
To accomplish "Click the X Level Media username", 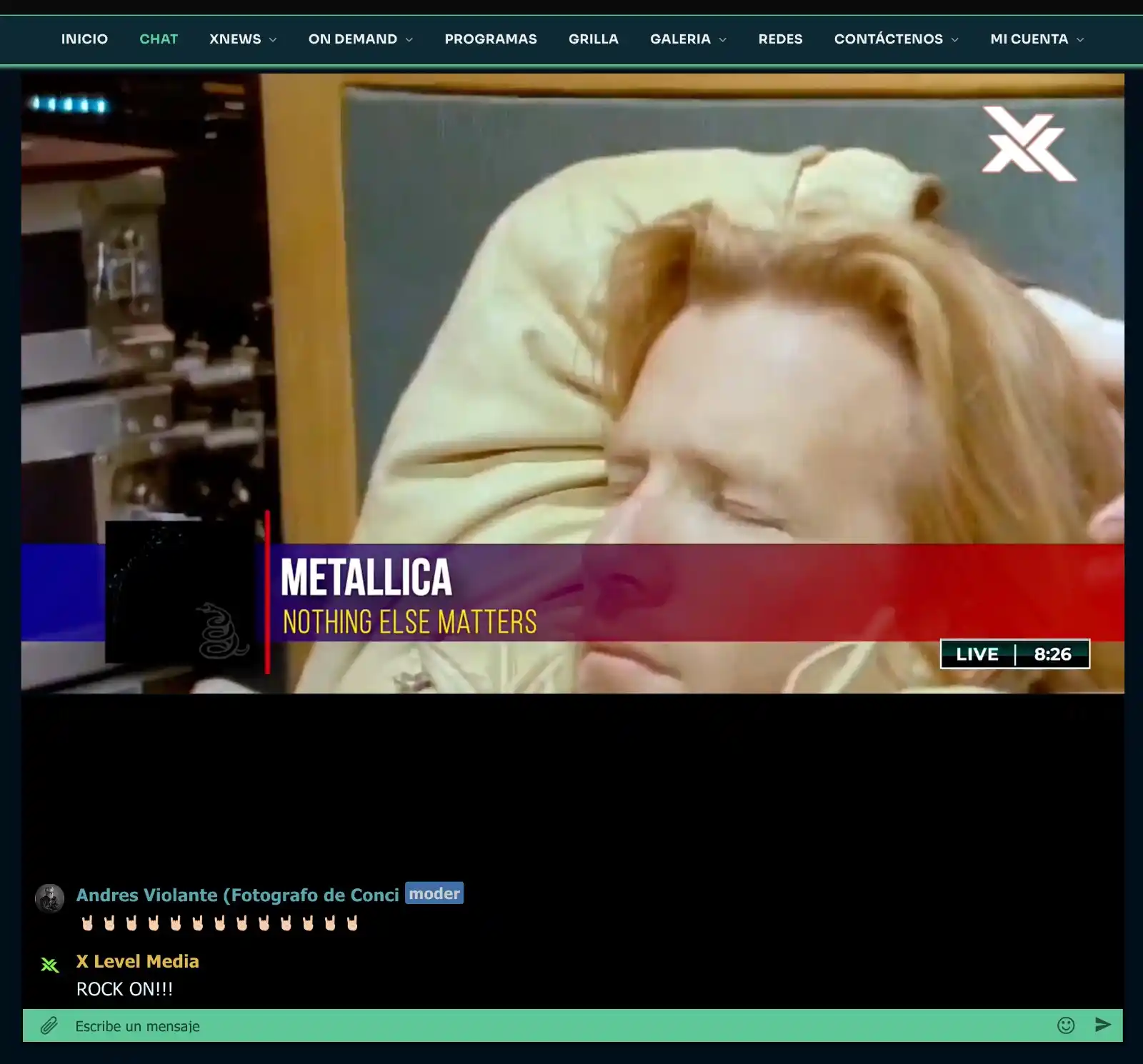I will [x=138, y=961].
